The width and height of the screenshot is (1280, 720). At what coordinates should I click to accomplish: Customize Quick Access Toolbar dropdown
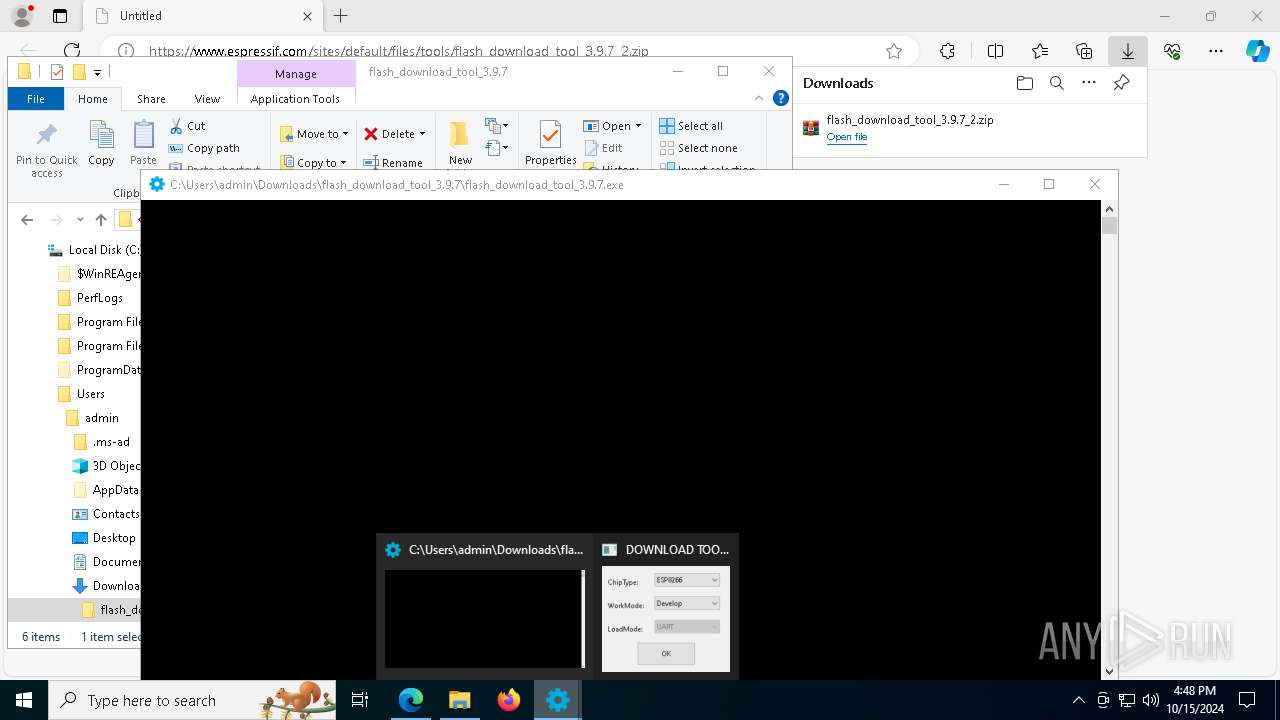click(97, 72)
